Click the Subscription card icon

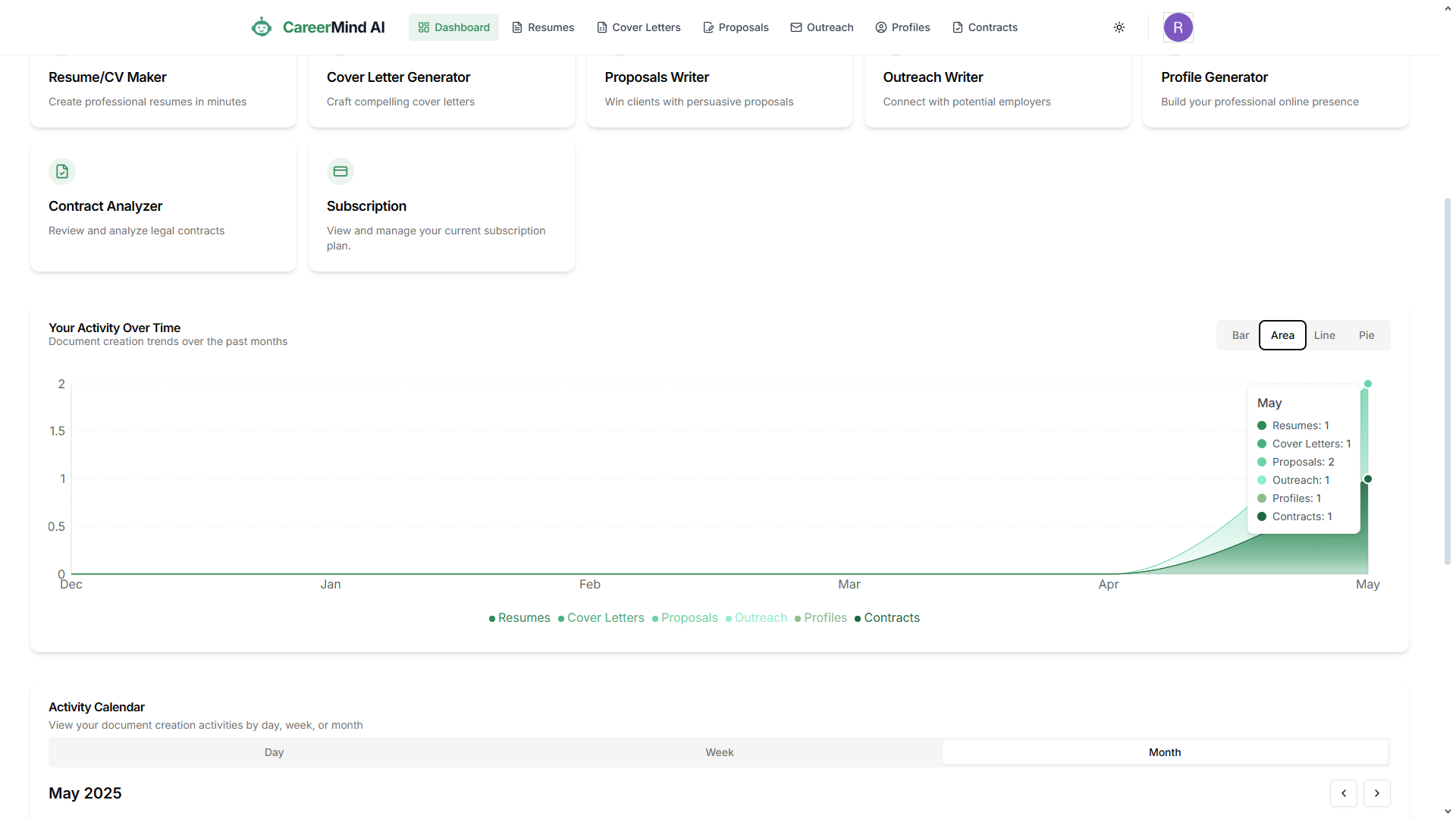(340, 171)
